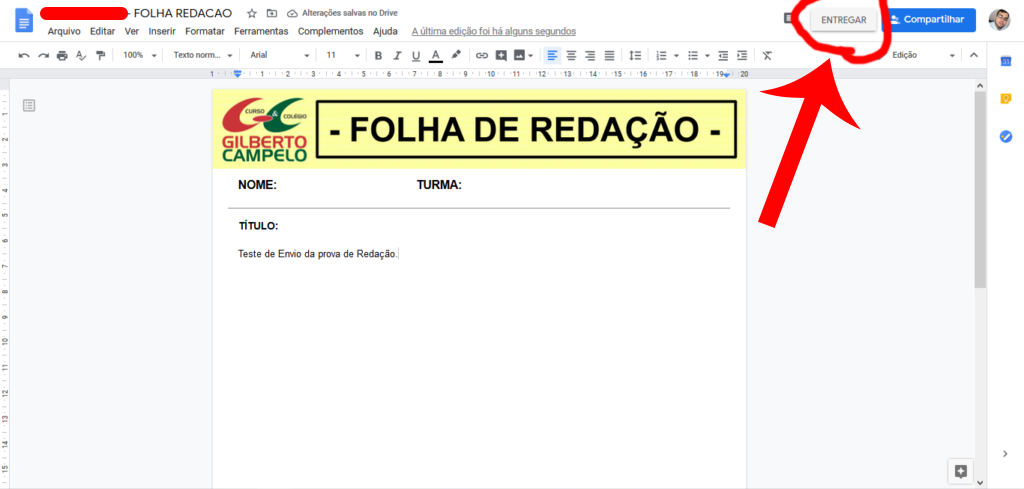Click the ENTREGAR button

[843, 20]
